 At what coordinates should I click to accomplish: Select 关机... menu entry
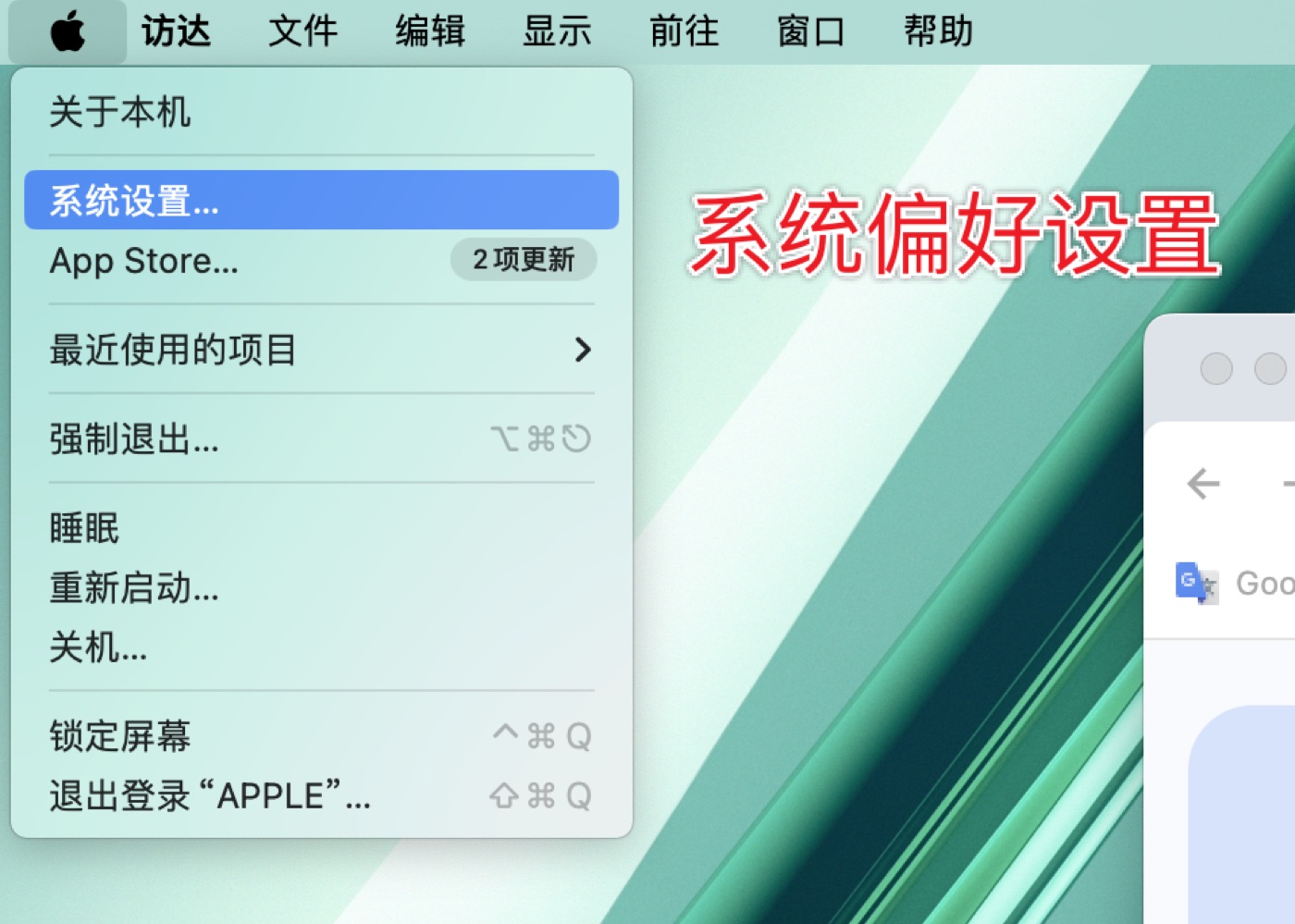pyautogui.click(x=321, y=647)
